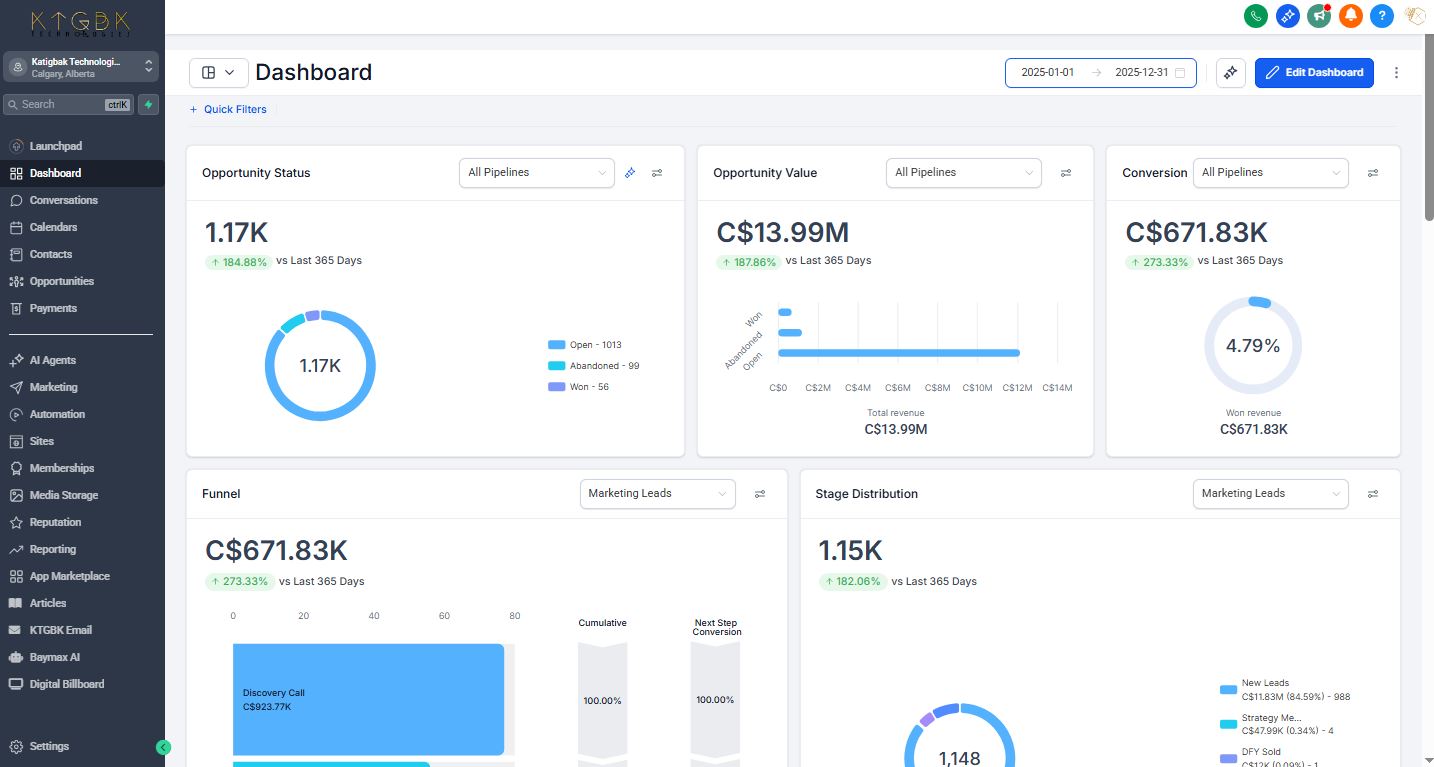Screen dimensions: 1434x767
Task: Click the AI sparkle icon in Opportunity Status
Action: click(630, 173)
